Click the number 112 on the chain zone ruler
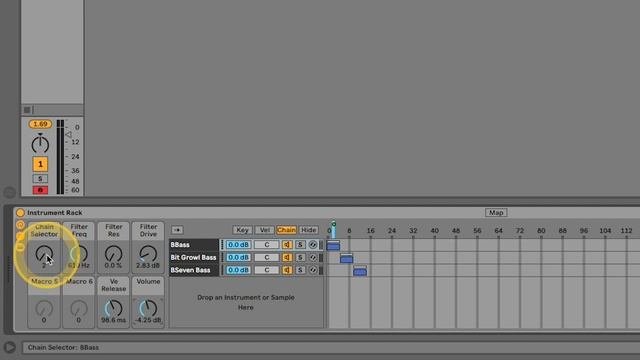The width and height of the screenshot is (640, 360). [x=626, y=231]
